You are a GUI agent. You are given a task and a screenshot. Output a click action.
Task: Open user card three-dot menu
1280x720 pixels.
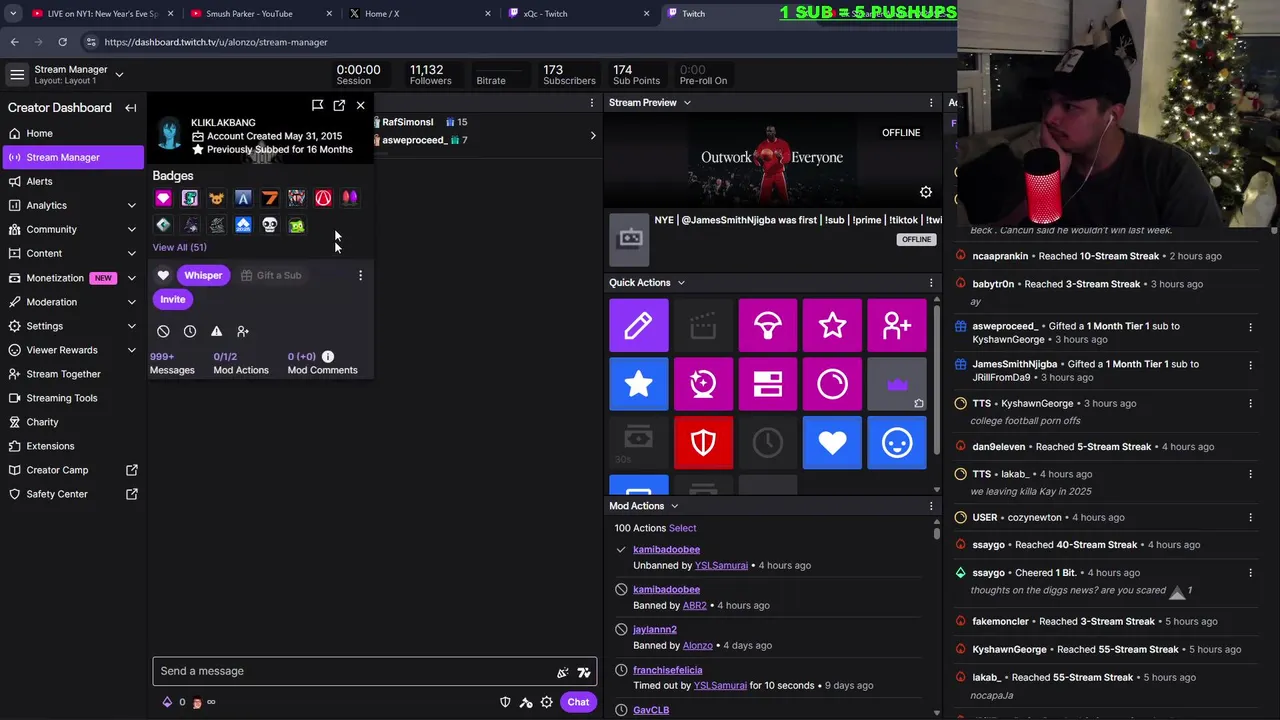[x=361, y=275]
